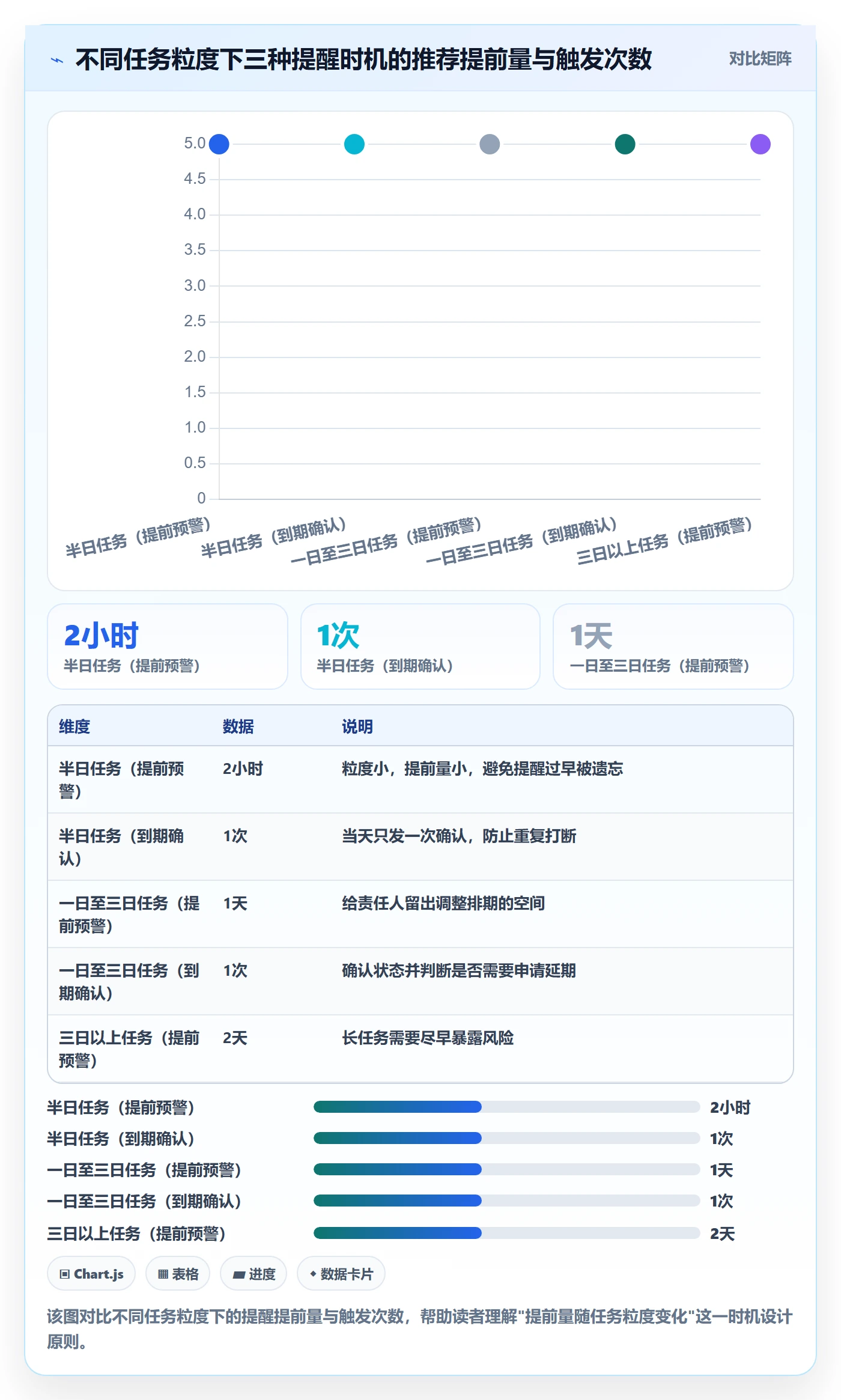Click progress bar for 一日至三日任务（到期确认）

[507, 1201]
